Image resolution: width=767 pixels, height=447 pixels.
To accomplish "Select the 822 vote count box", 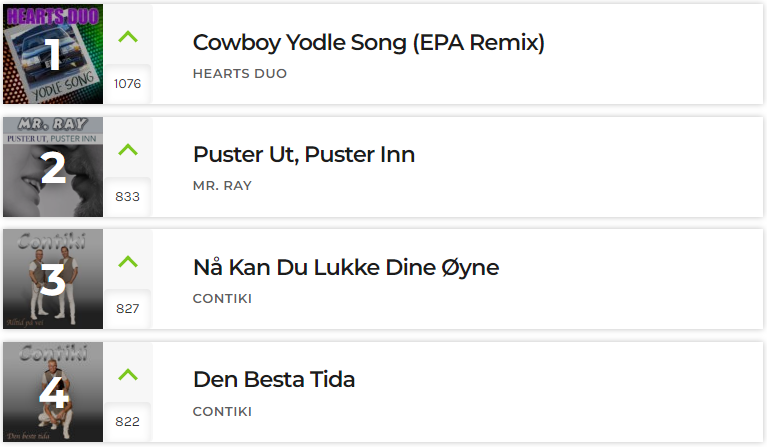I will pos(127,422).
